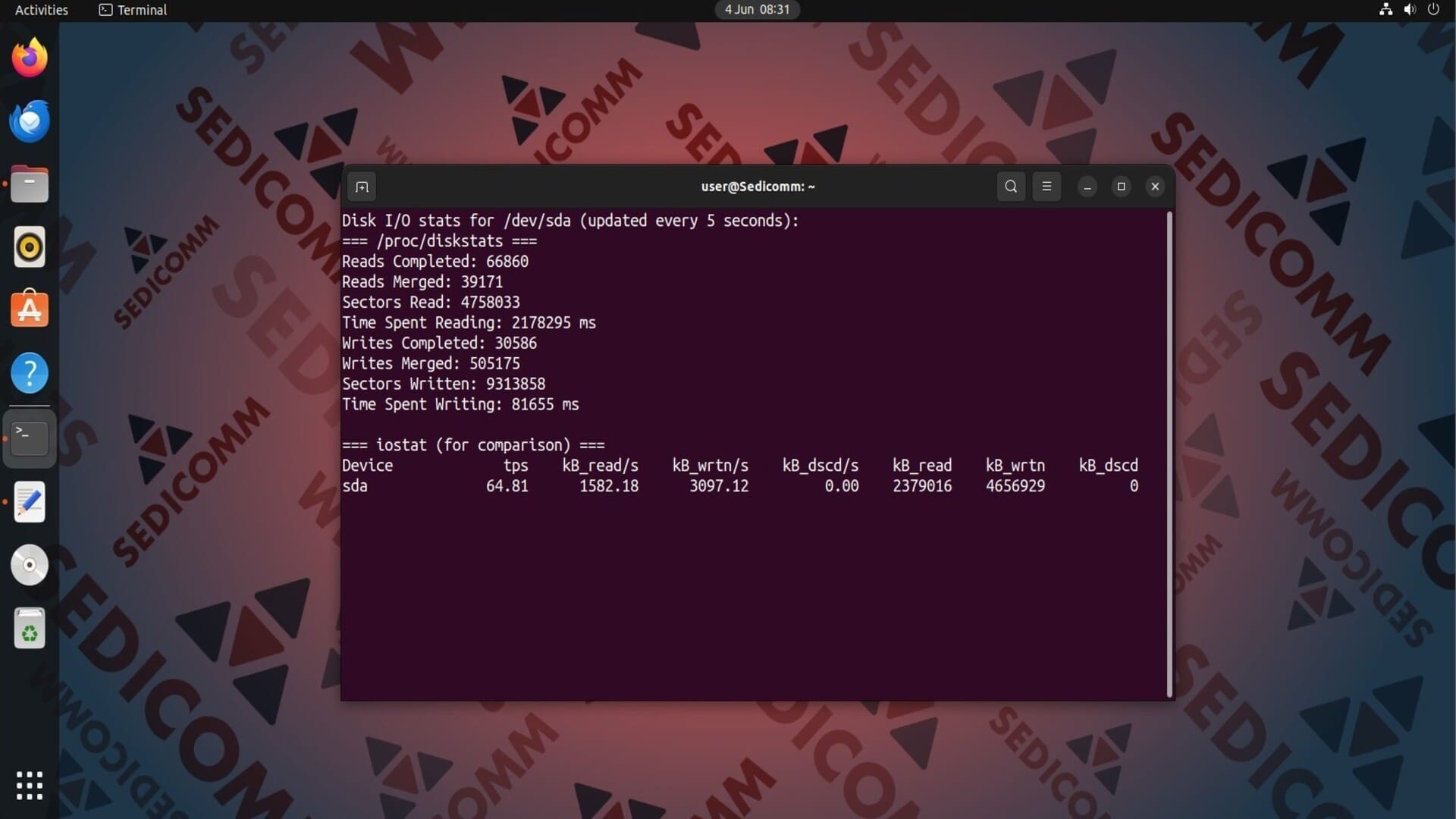Image resolution: width=1456 pixels, height=819 pixels.
Task: Click the terminal search icon
Action: click(1011, 187)
